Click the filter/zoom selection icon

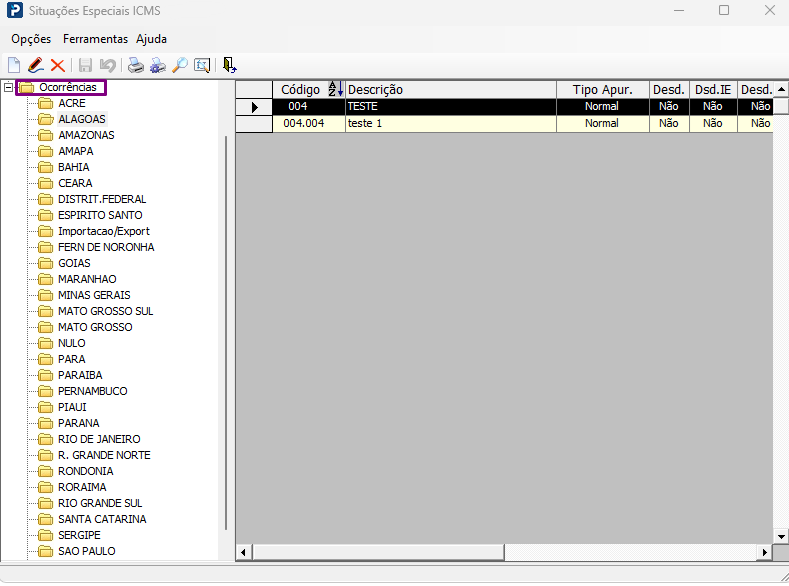coord(202,65)
